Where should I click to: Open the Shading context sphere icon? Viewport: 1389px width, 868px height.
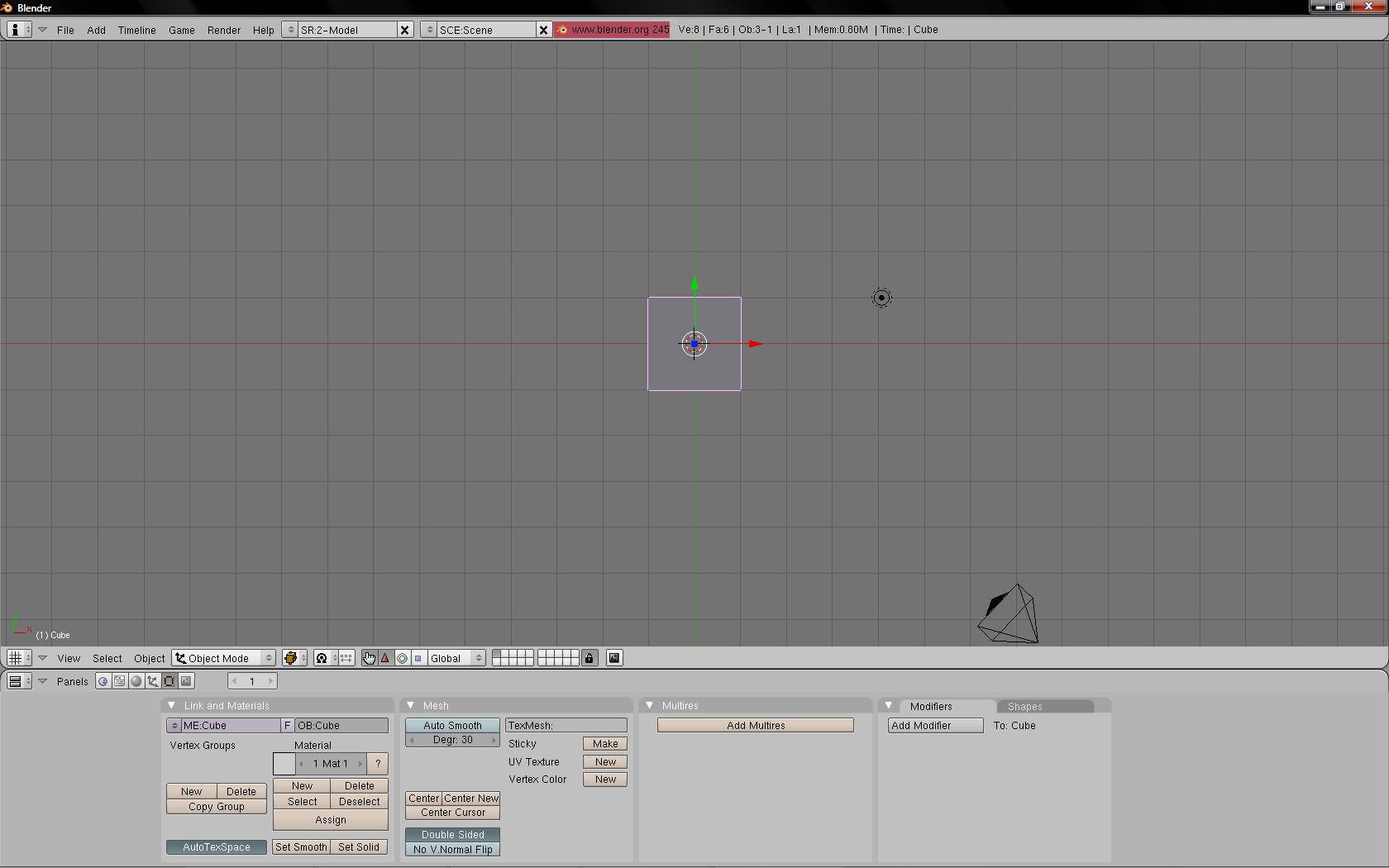click(x=136, y=681)
